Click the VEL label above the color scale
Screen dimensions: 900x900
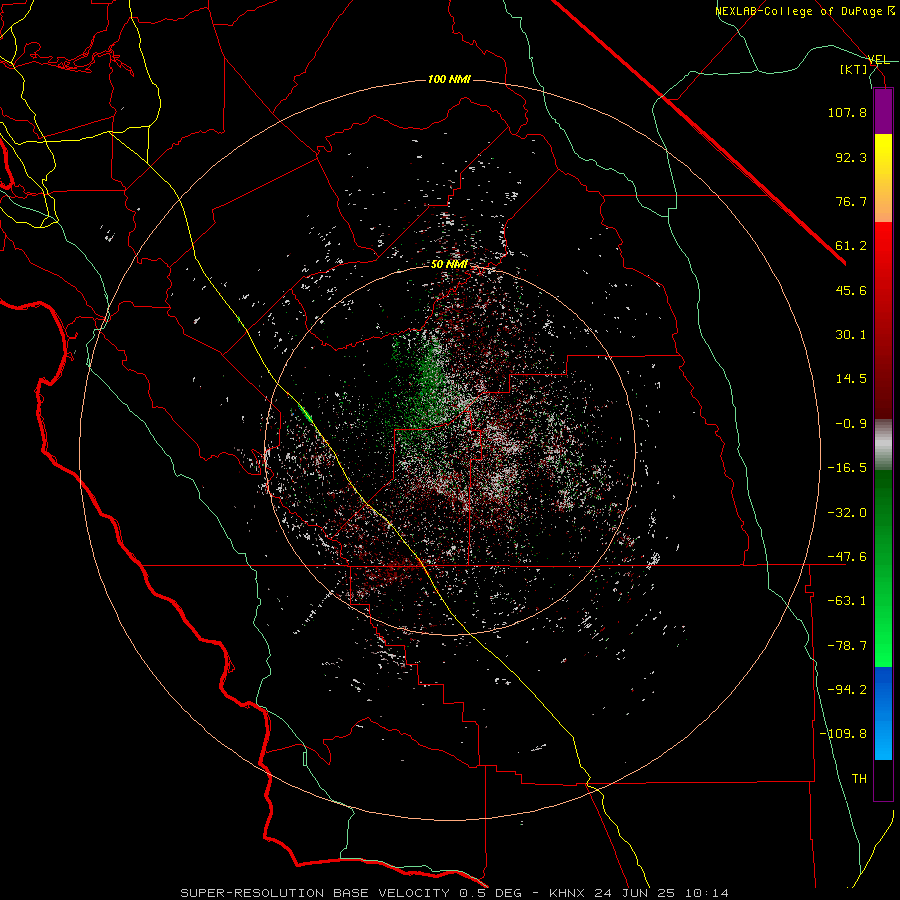pyautogui.click(x=879, y=60)
